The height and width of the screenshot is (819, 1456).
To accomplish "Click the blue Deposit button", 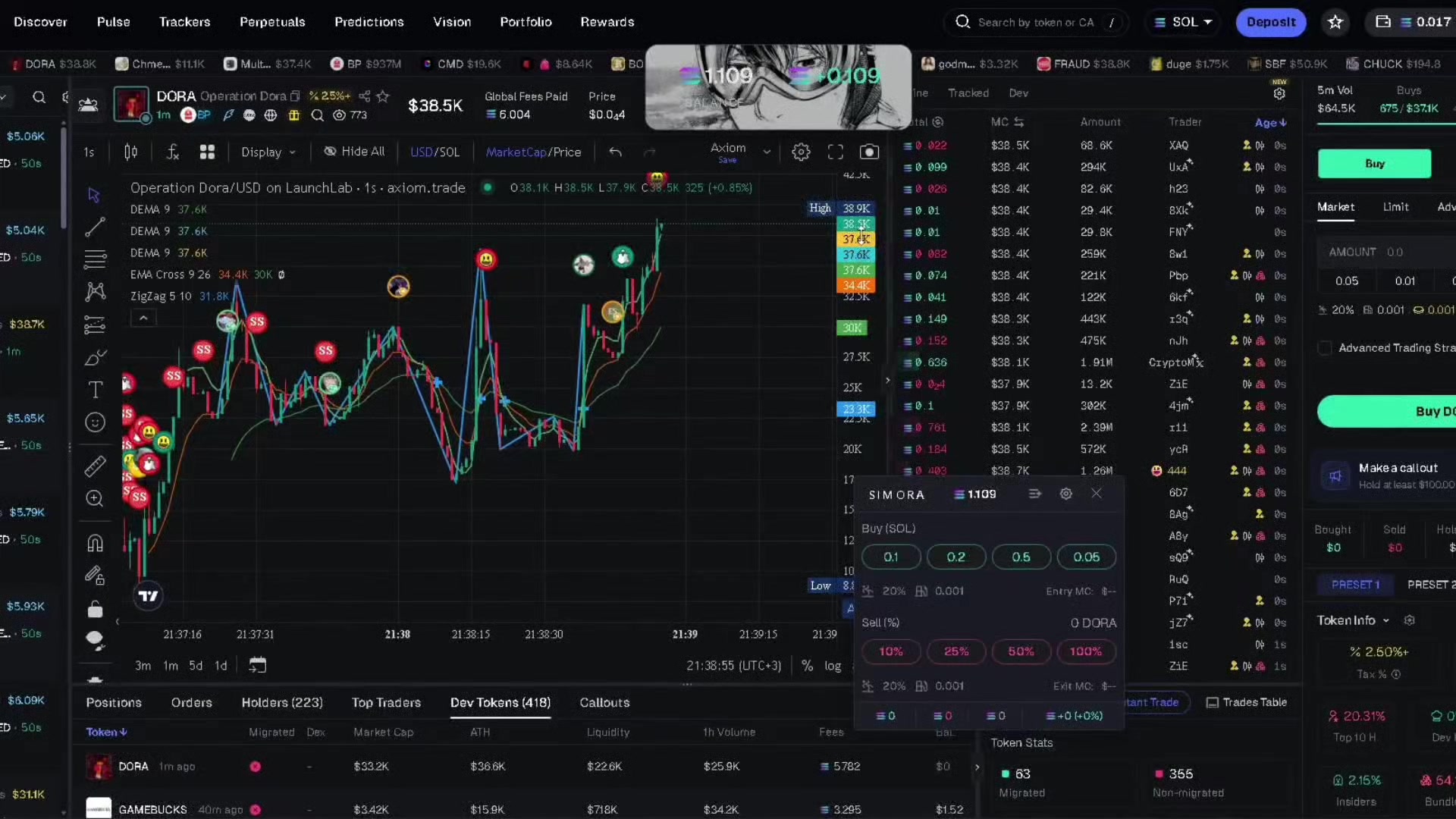I will click(x=1271, y=22).
